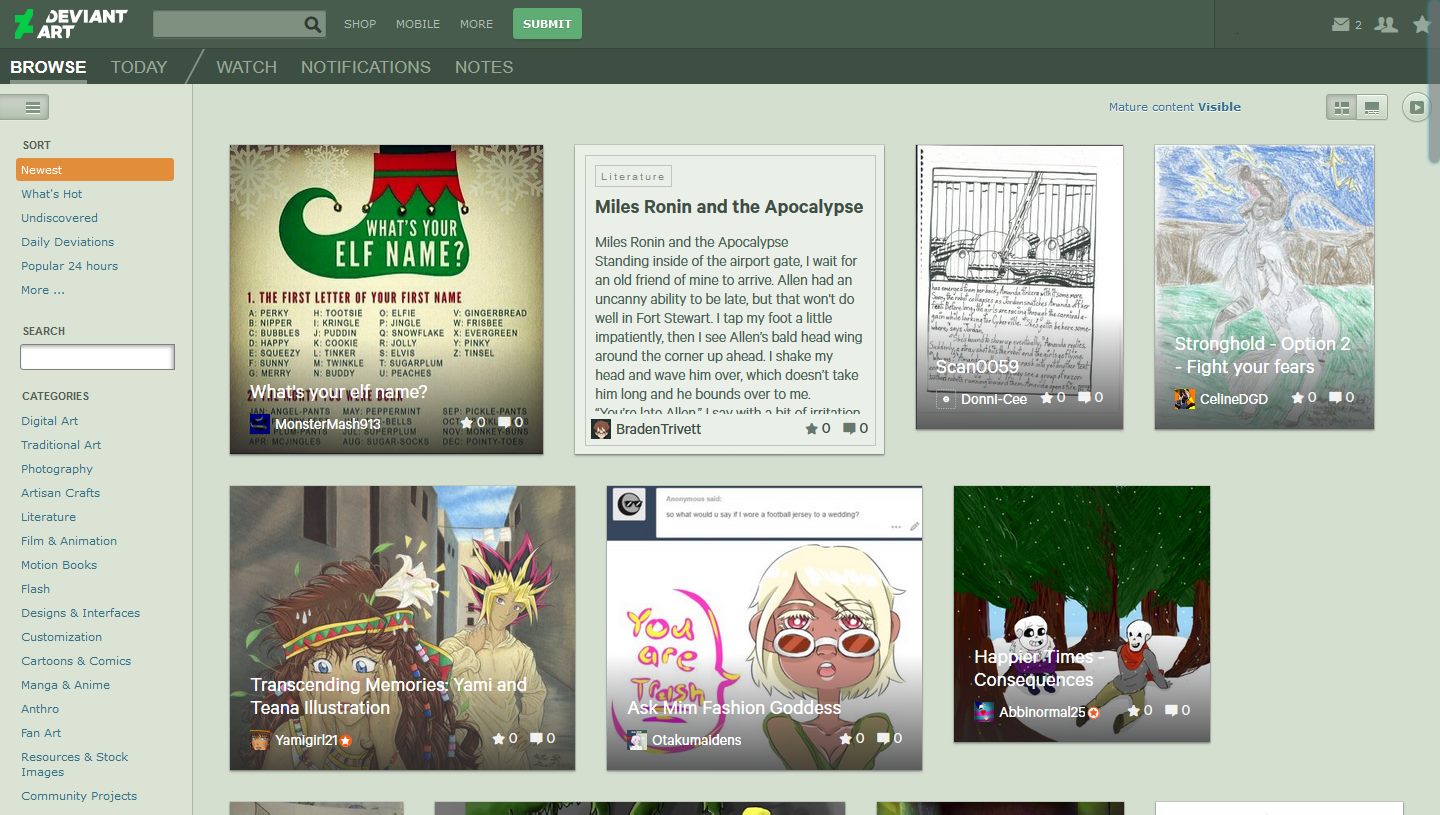Select the BROWSE tab
The height and width of the screenshot is (815, 1440).
(48, 67)
